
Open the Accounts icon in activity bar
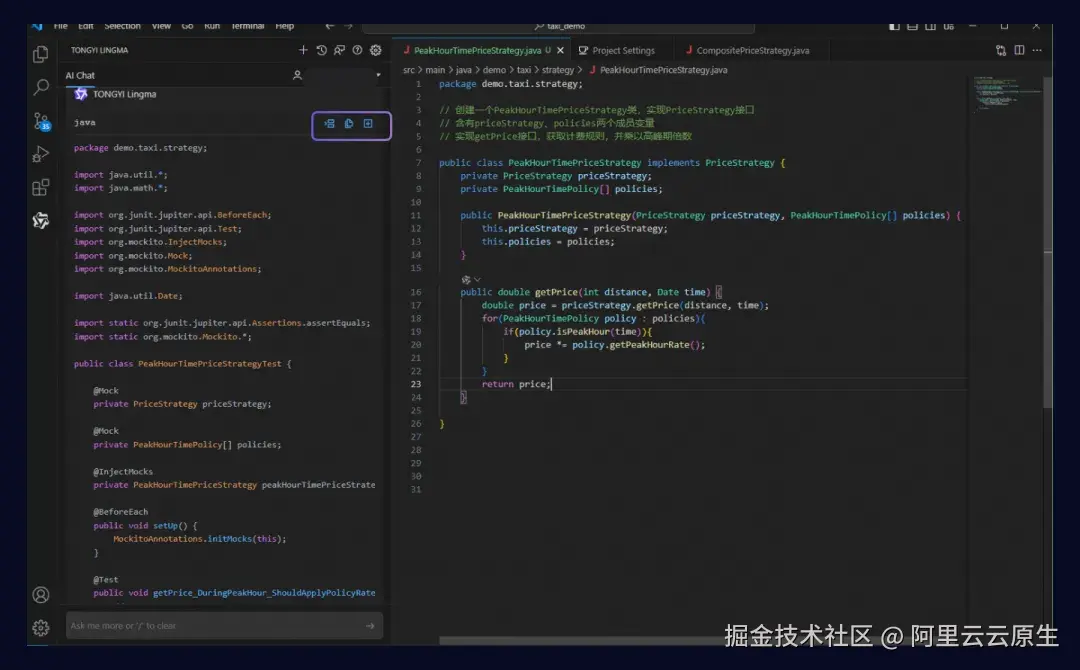tap(41, 595)
